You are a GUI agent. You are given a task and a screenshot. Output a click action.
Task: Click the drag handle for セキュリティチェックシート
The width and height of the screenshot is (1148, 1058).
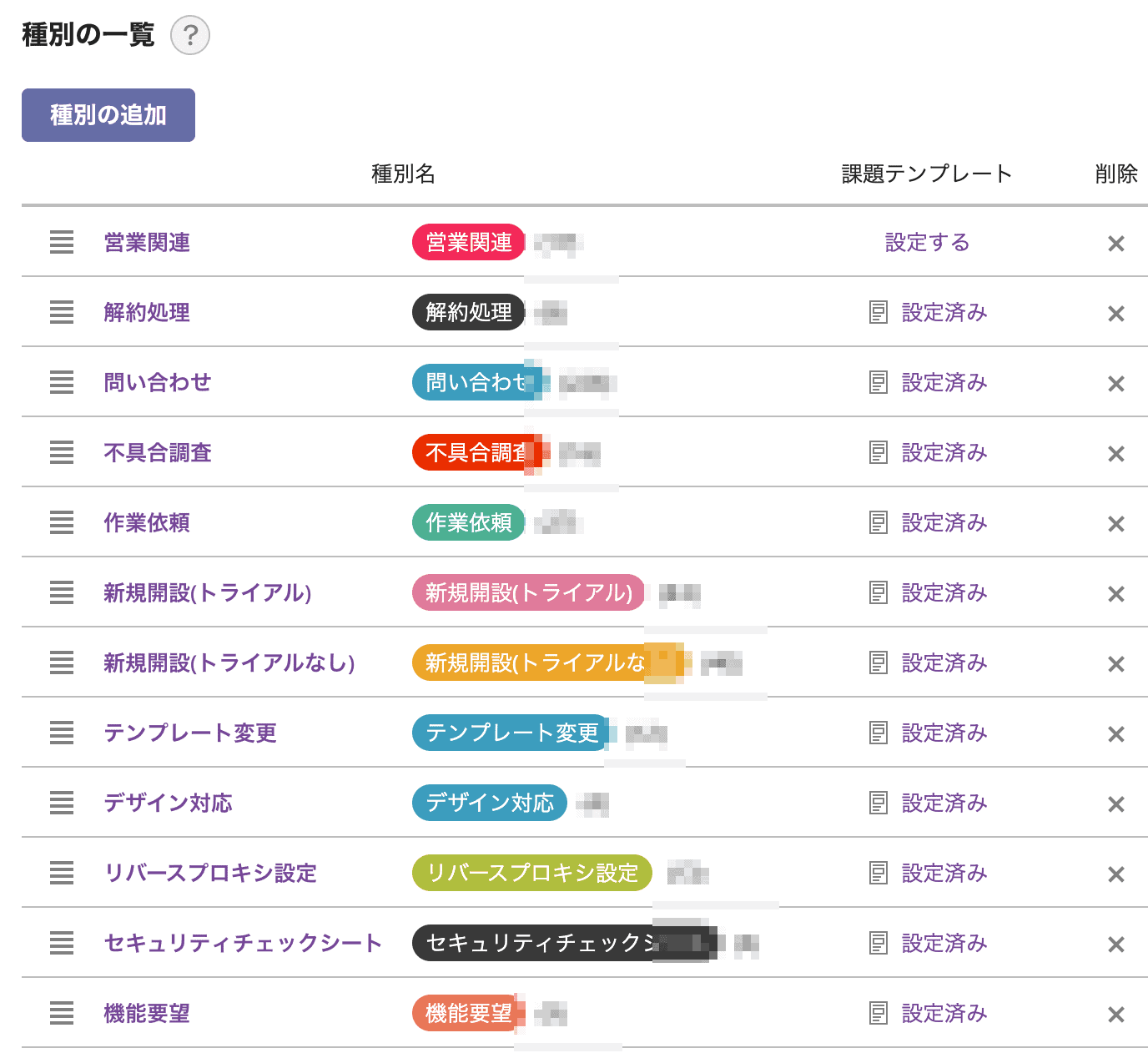pos(62,944)
